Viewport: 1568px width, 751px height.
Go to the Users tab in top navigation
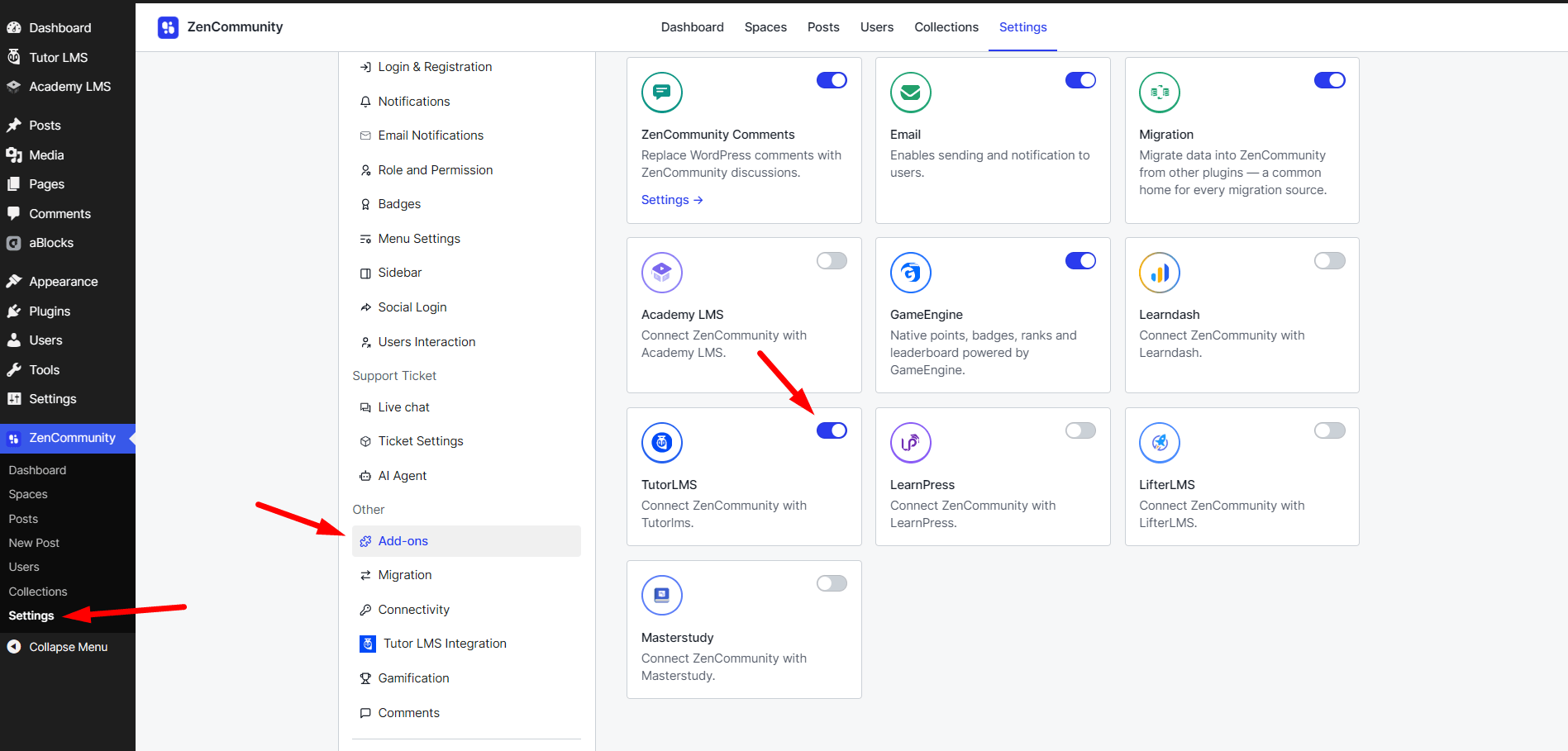pos(877,27)
